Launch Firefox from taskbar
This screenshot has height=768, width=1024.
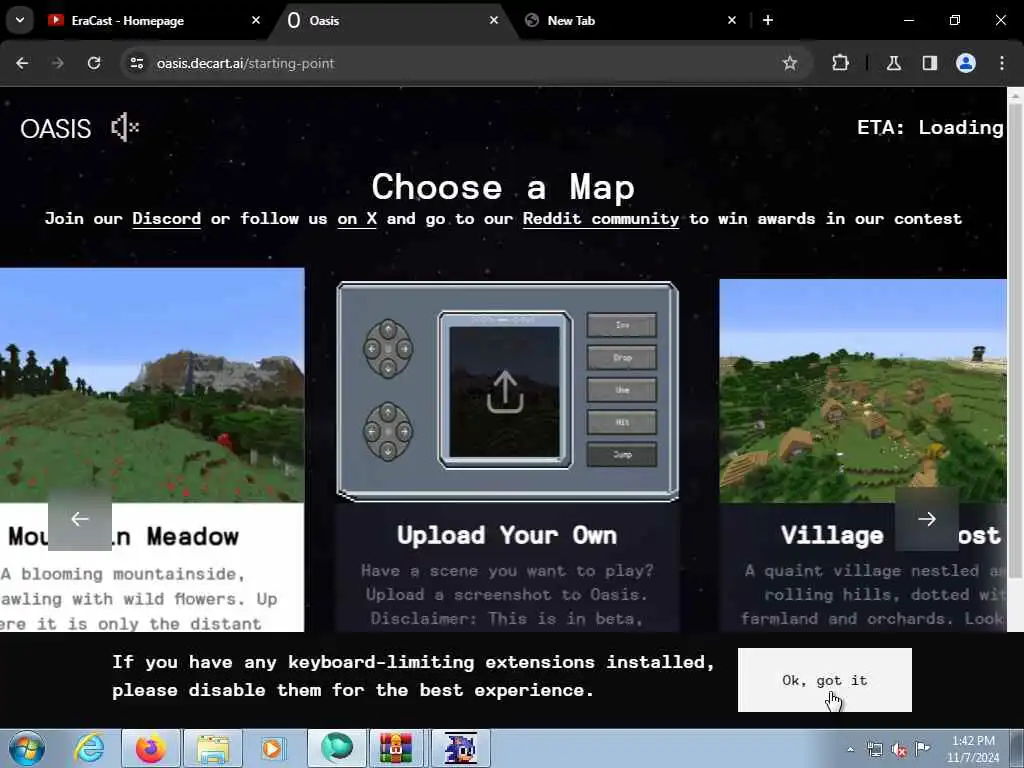[150, 748]
